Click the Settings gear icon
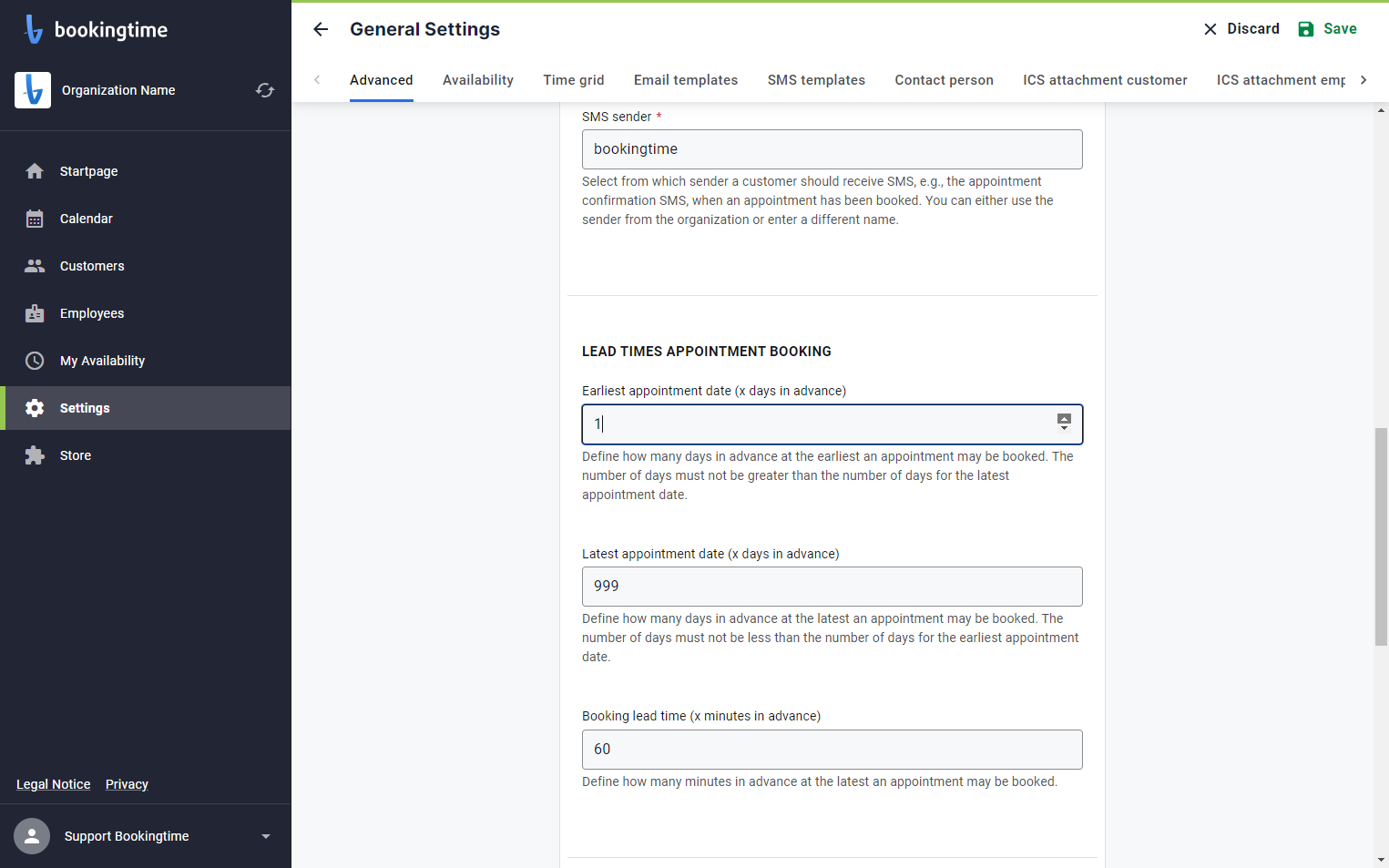The image size is (1389, 868). tap(35, 408)
